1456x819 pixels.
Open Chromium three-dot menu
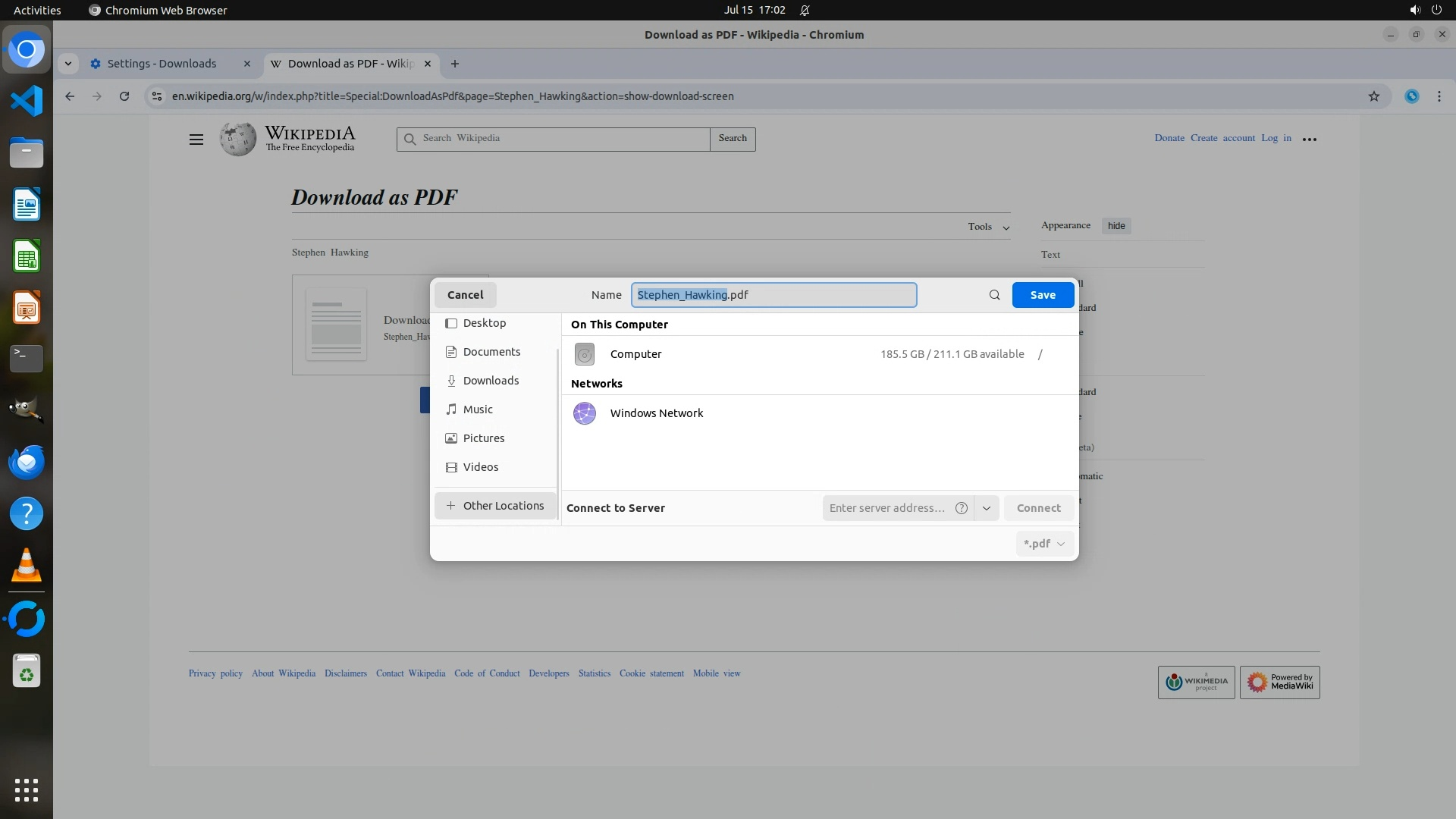[x=1439, y=96]
